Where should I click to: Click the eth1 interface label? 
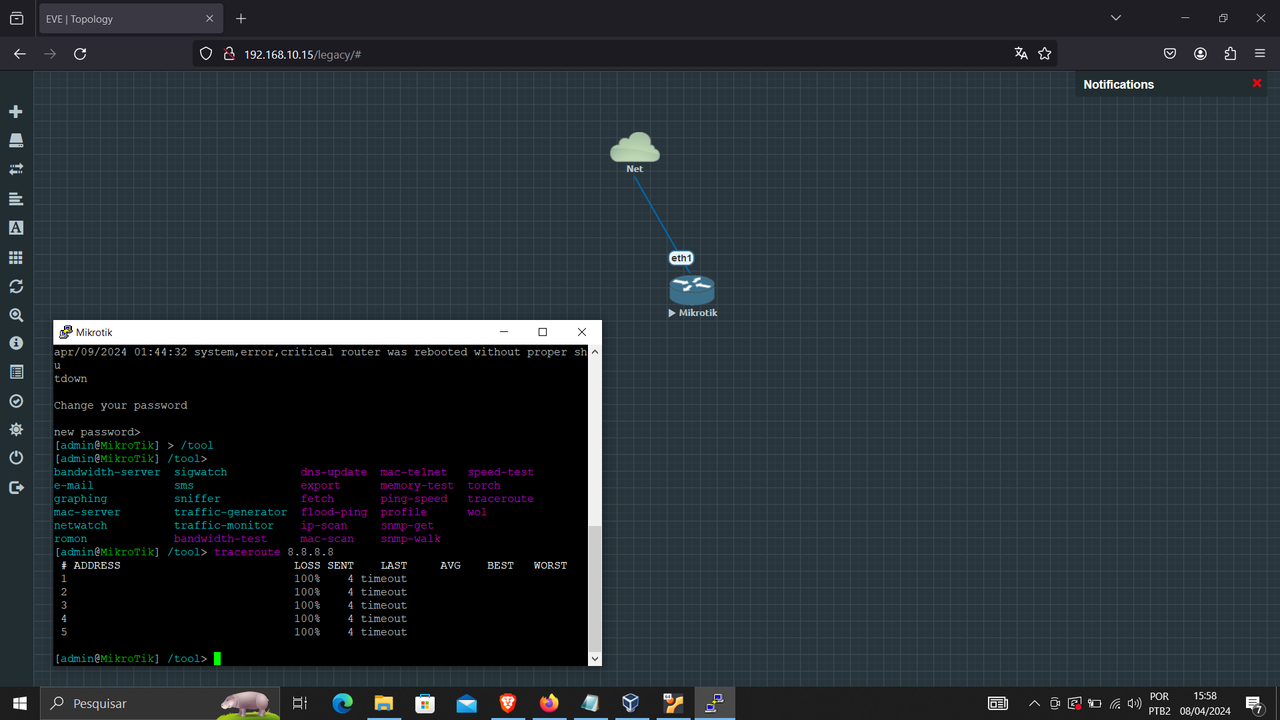coord(681,258)
